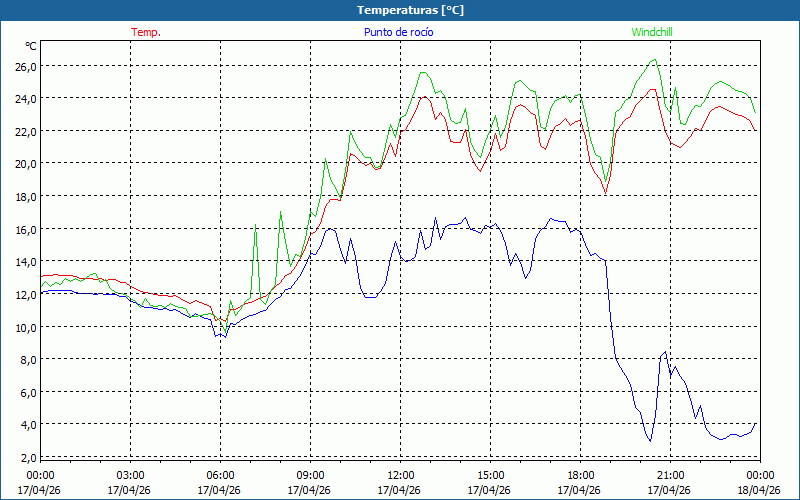Click the 18:00 time axis label
This screenshot has height=500, width=800.
[580, 475]
